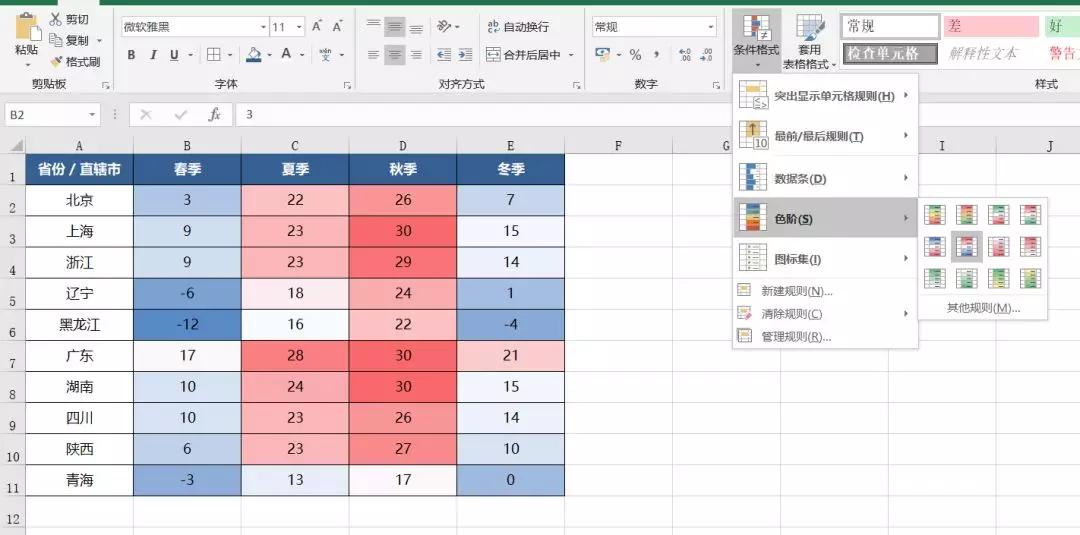The image size is (1080, 535).
Task: Select the cell containing 黑龙江
Action: (79, 324)
